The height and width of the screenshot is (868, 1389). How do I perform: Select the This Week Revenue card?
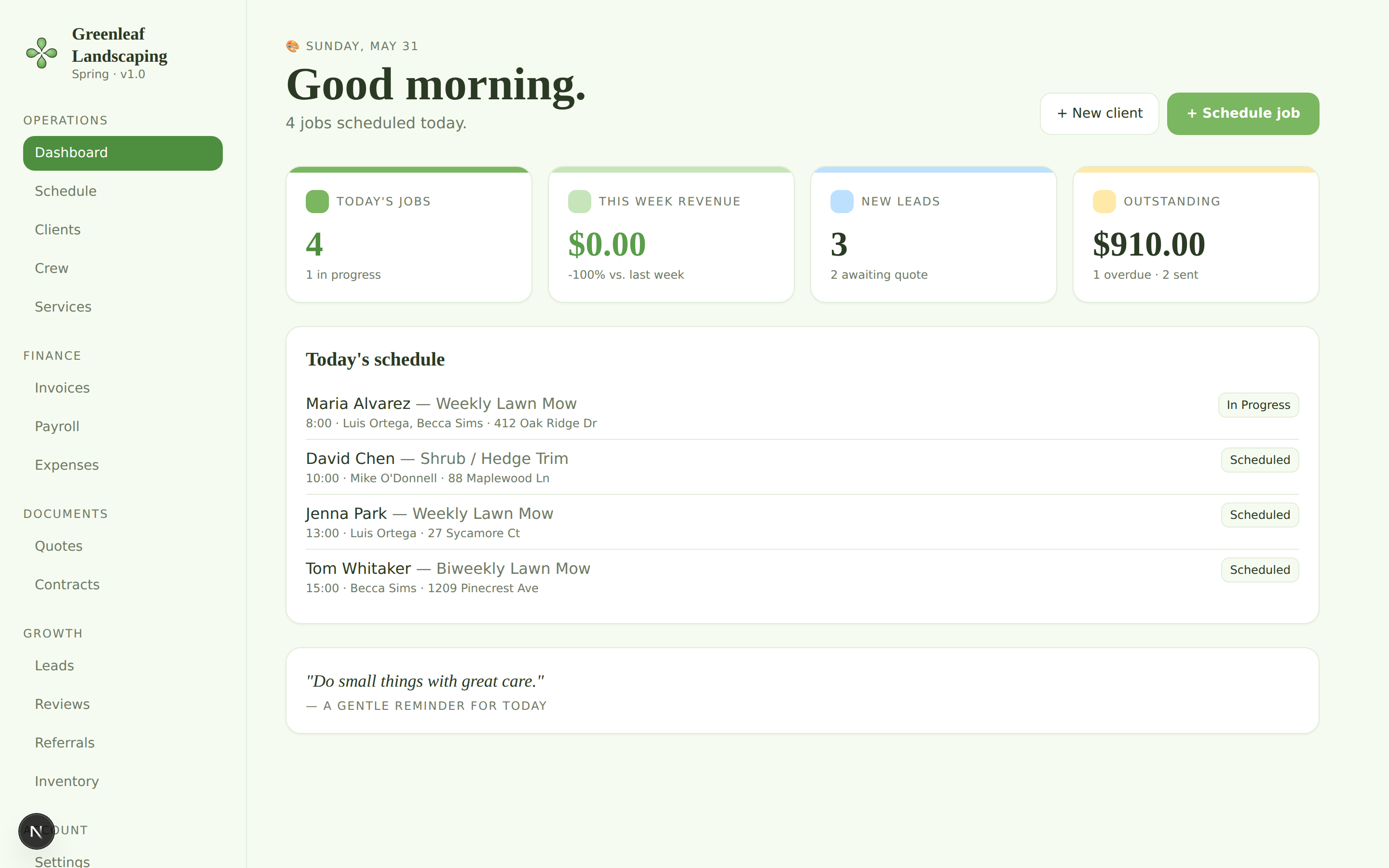pyautogui.click(x=671, y=234)
